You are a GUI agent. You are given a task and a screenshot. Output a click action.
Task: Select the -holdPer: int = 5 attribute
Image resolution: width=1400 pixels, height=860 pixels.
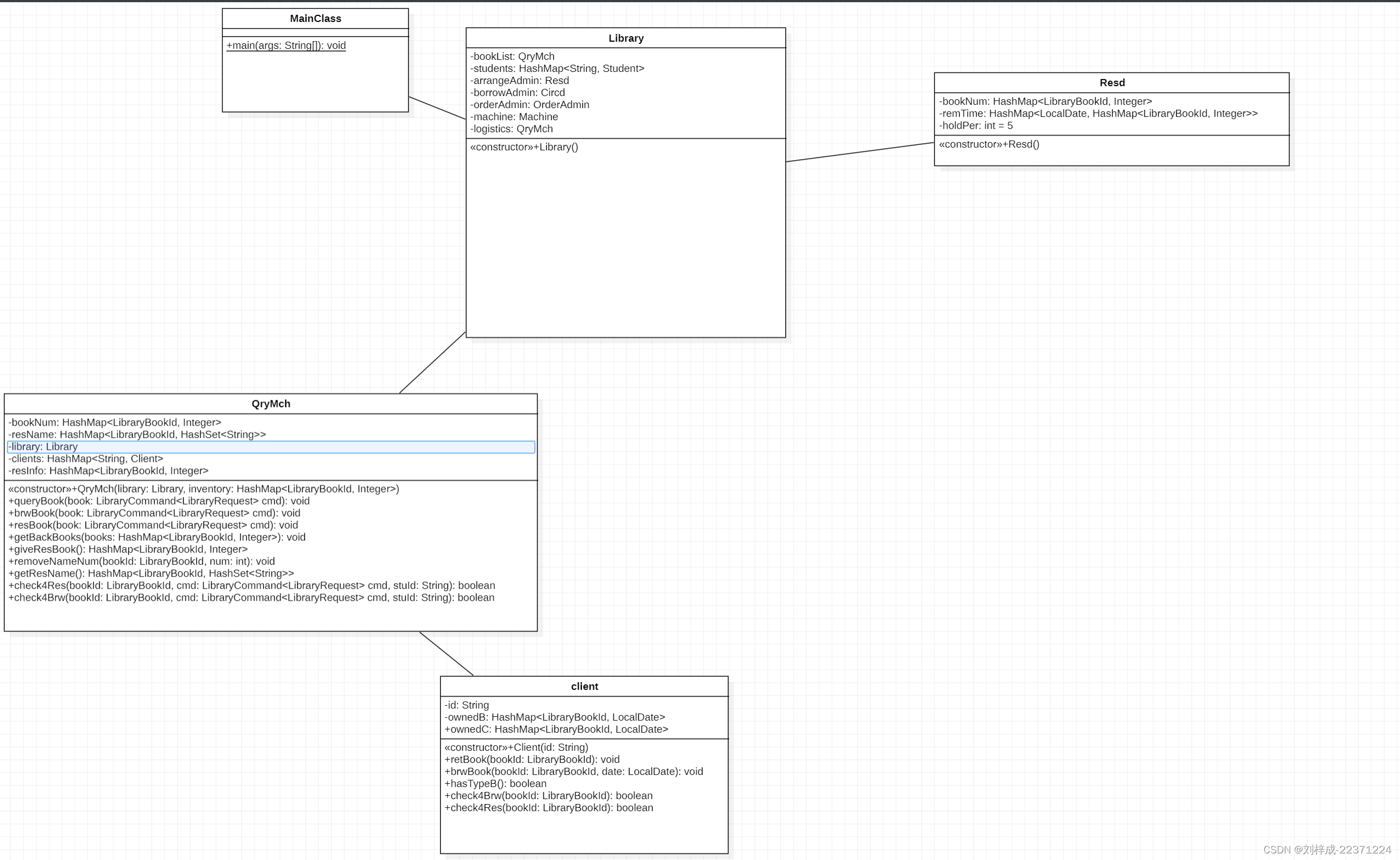click(x=976, y=126)
